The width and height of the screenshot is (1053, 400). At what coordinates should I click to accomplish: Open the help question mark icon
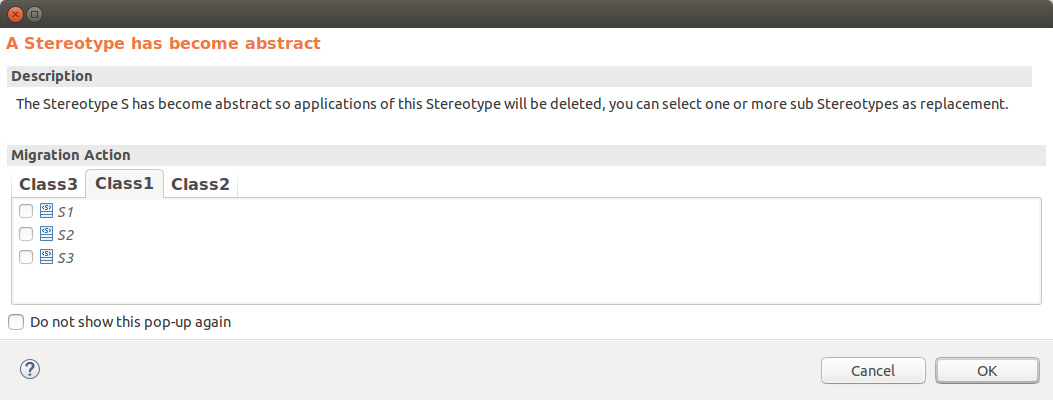[30, 369]
